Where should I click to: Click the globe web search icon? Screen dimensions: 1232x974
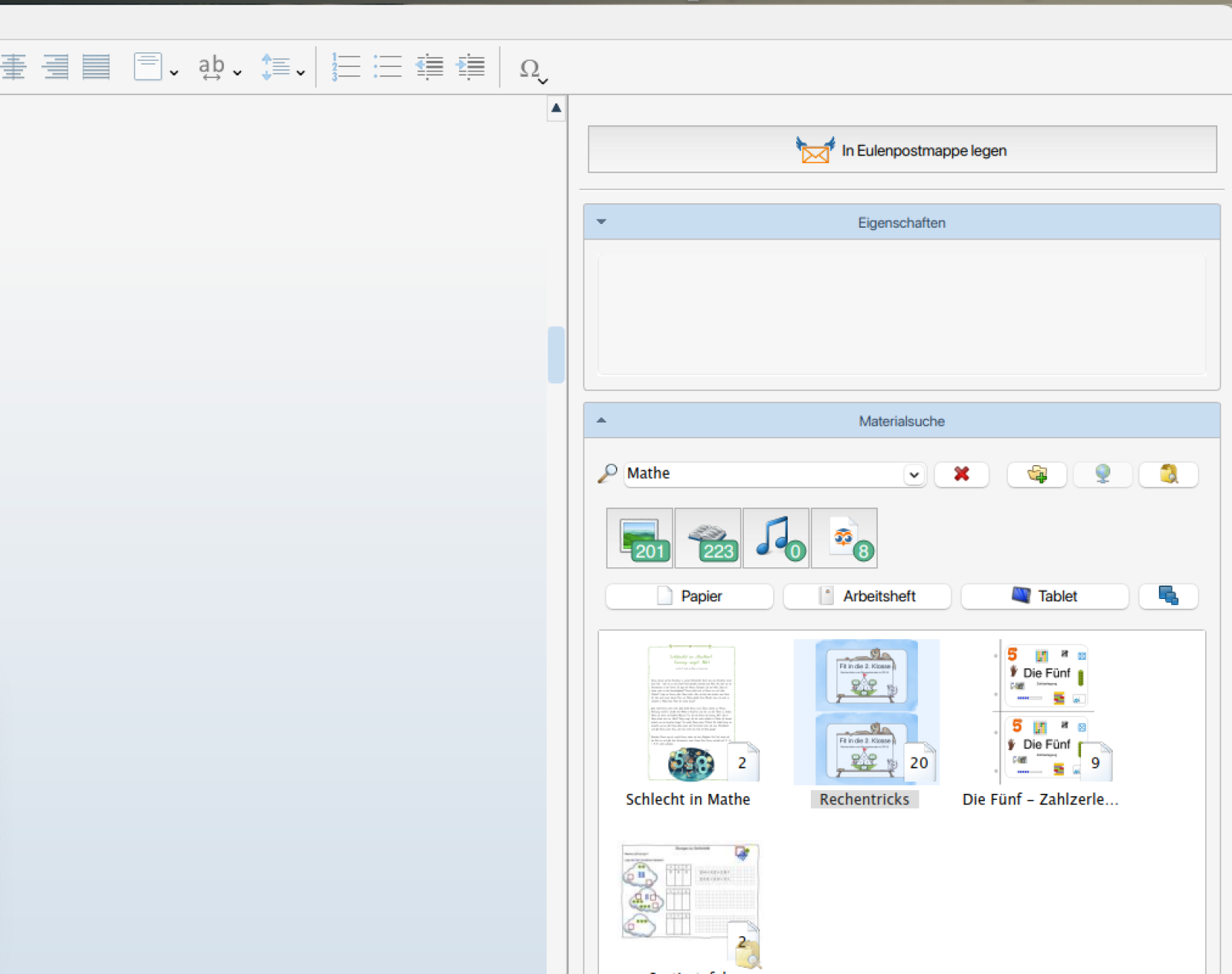click(x=1103, y=474)
